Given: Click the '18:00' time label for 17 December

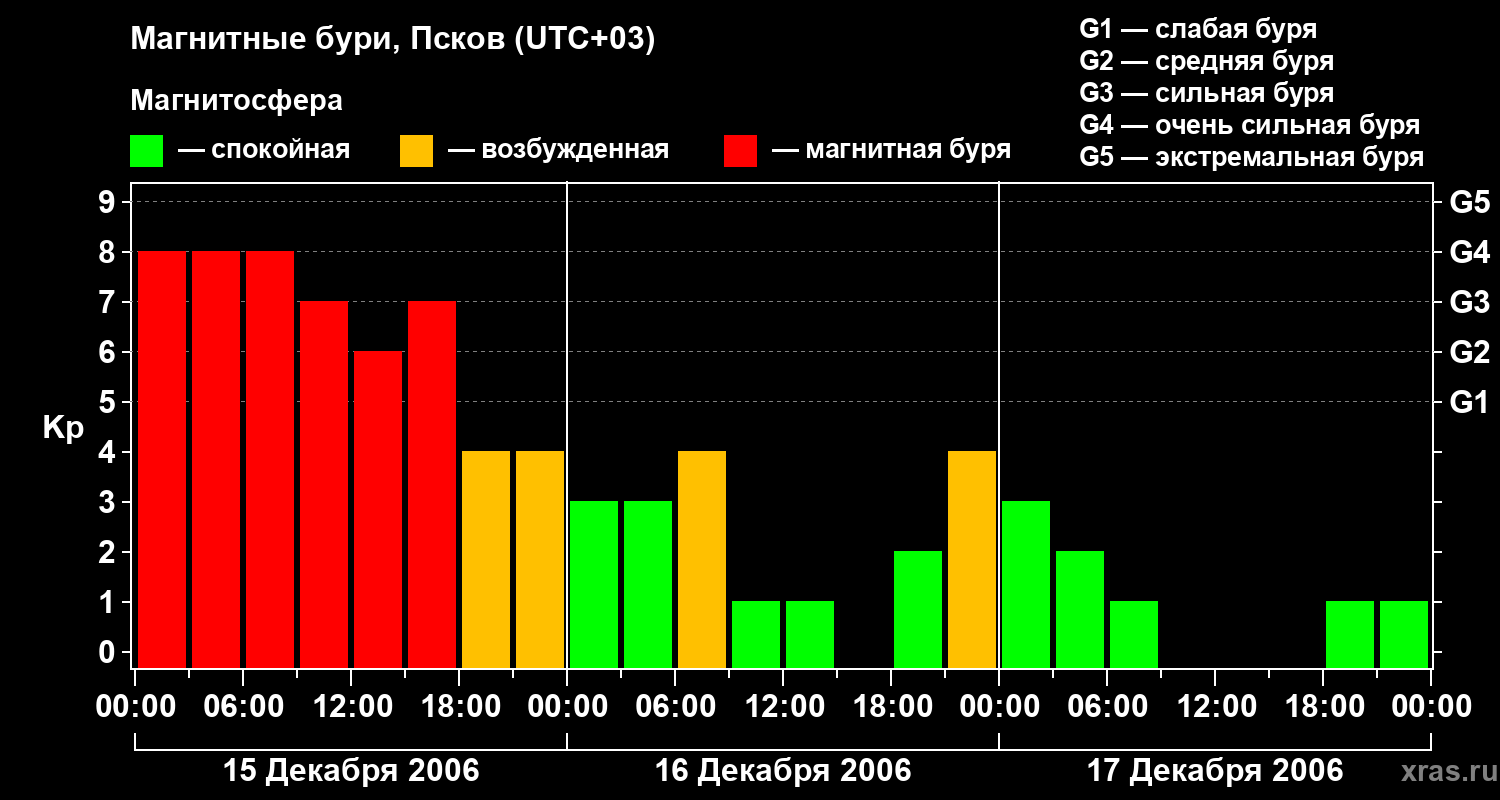Looking at the screenshot, I should point(1323,707).
